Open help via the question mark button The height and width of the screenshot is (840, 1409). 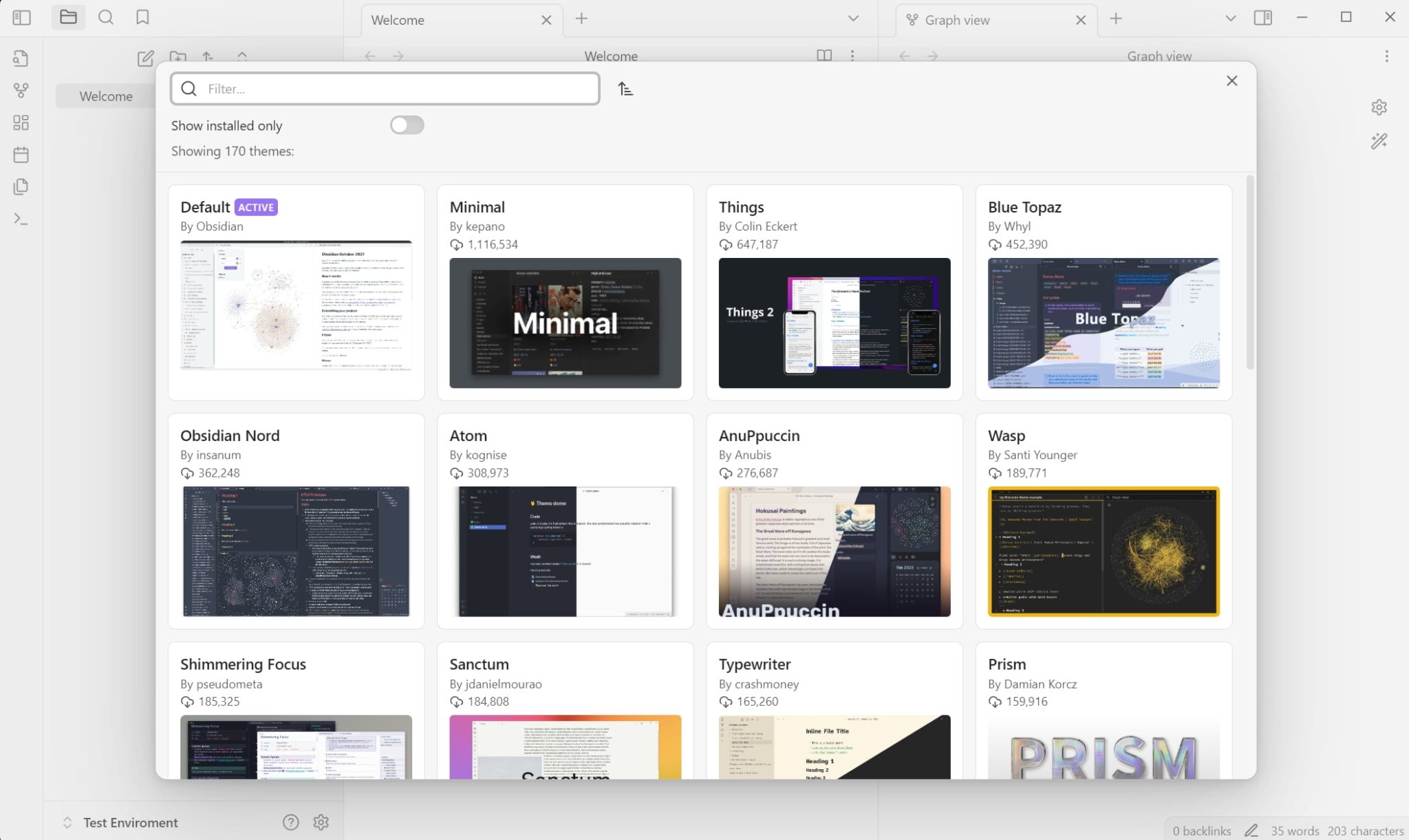coord(292,821)
